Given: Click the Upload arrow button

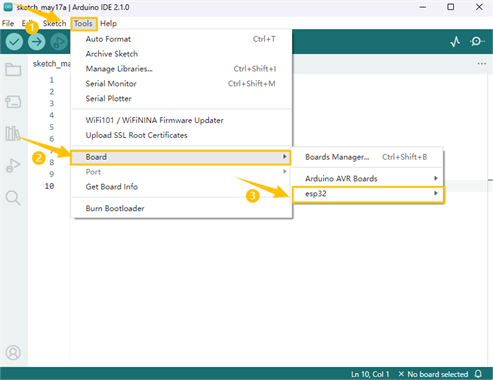Looking at the screenshot, I should [x=36, y=42].
